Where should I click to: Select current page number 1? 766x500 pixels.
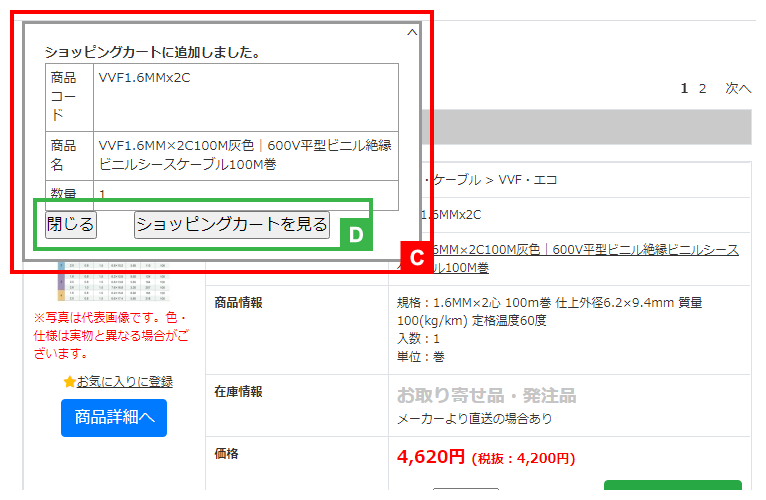685,88
